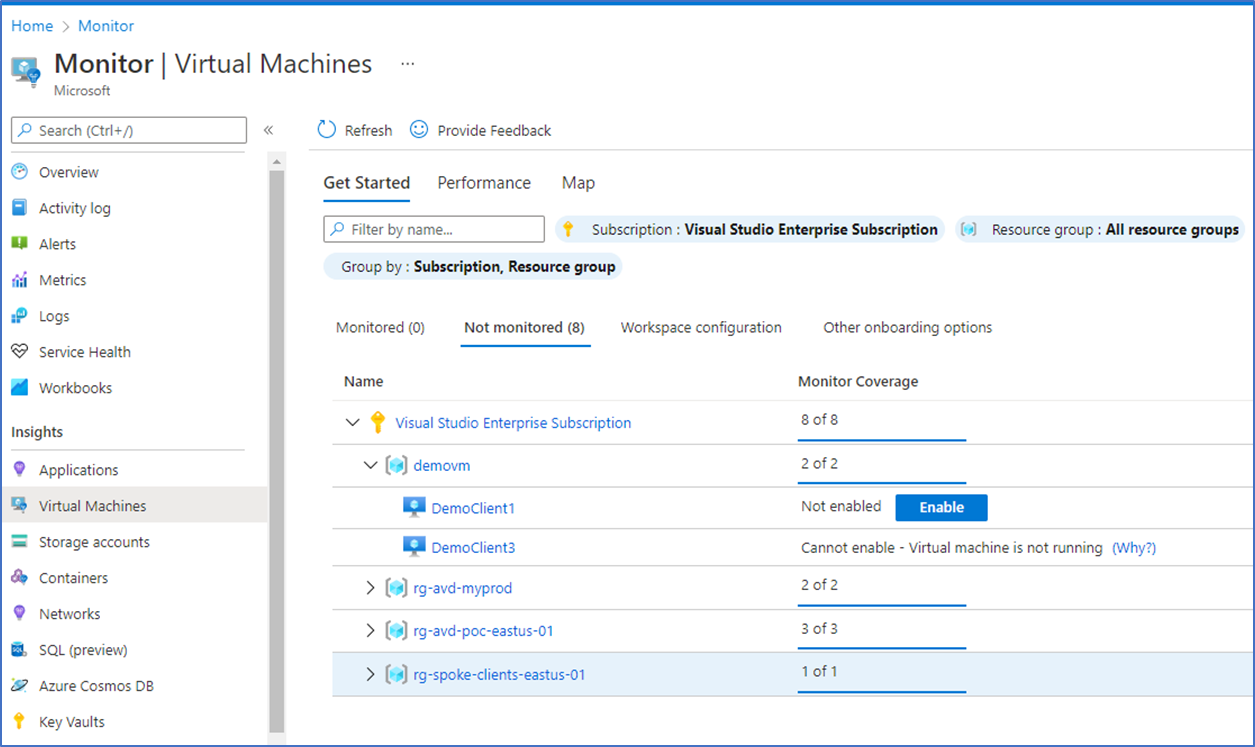This screenshot has width=1255, height=747.
Task: Click the Azure Cosmos DB icon
Action: [19, 686]
